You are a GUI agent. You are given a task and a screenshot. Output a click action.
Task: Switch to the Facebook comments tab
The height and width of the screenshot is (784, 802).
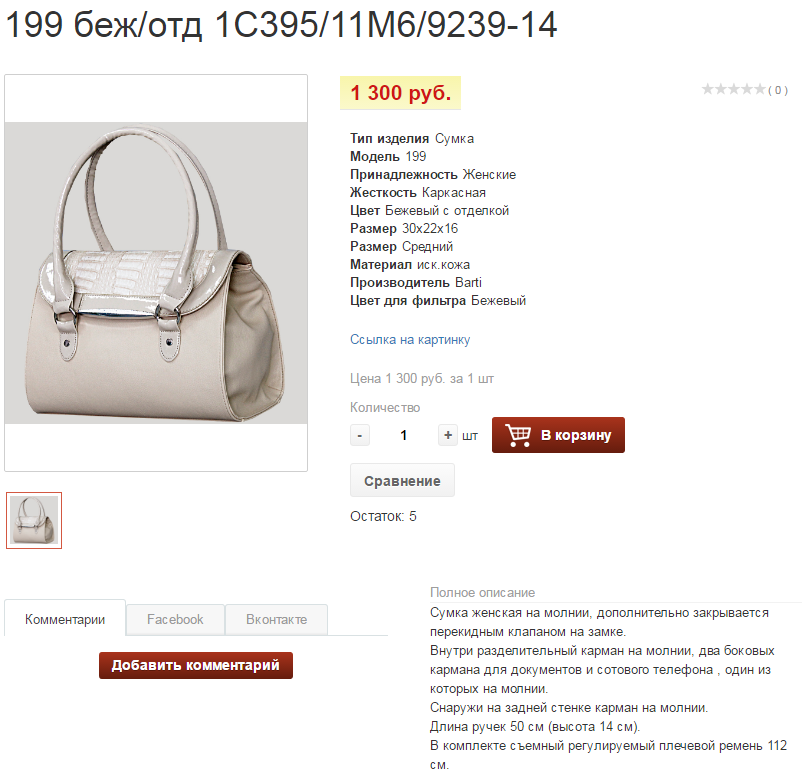175,619
